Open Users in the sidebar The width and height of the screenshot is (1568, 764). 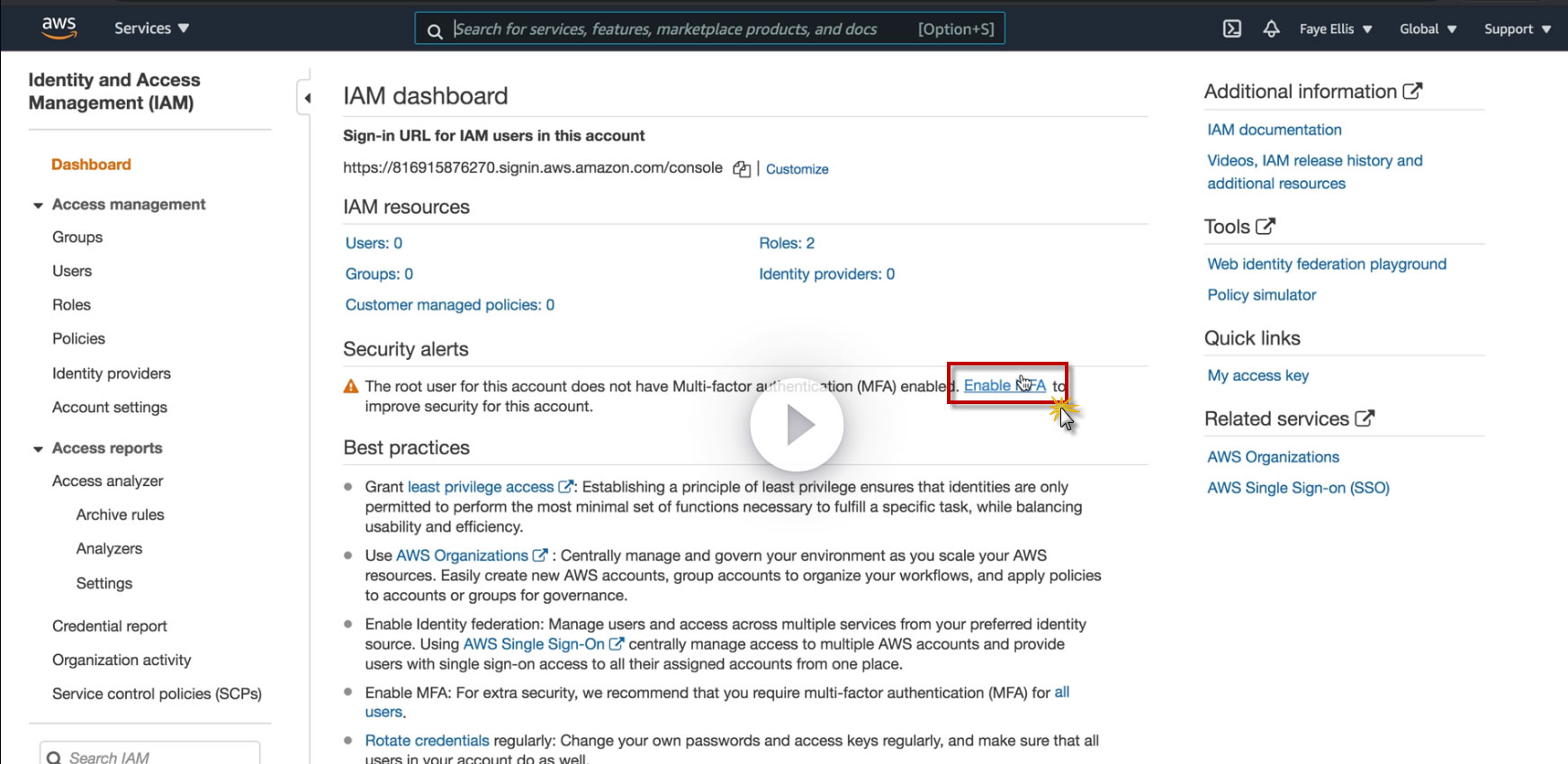click(x=72, y=271)
